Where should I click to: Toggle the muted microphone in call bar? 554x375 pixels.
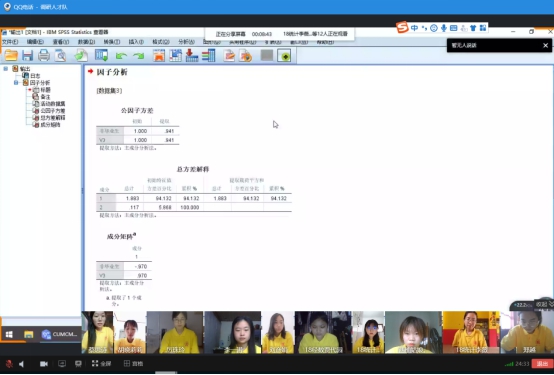coord(9,364)
